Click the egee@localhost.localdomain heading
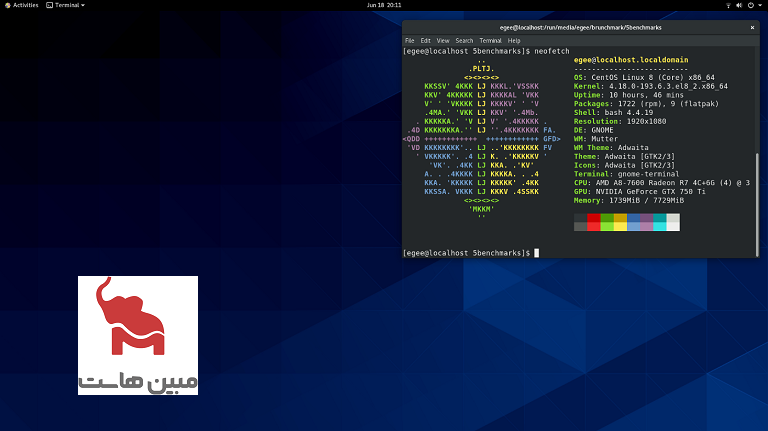 click(631, 60)
